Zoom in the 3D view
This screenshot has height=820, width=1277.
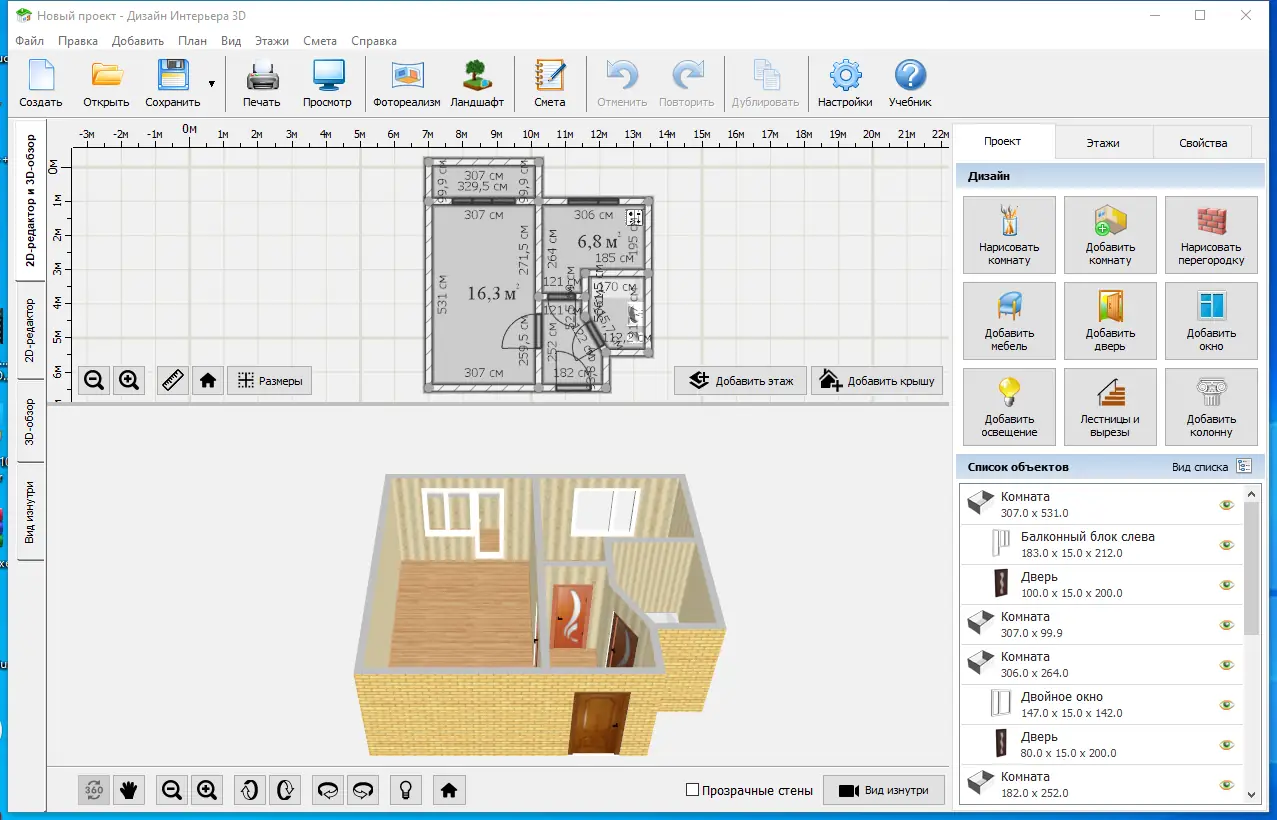[207, 790]
